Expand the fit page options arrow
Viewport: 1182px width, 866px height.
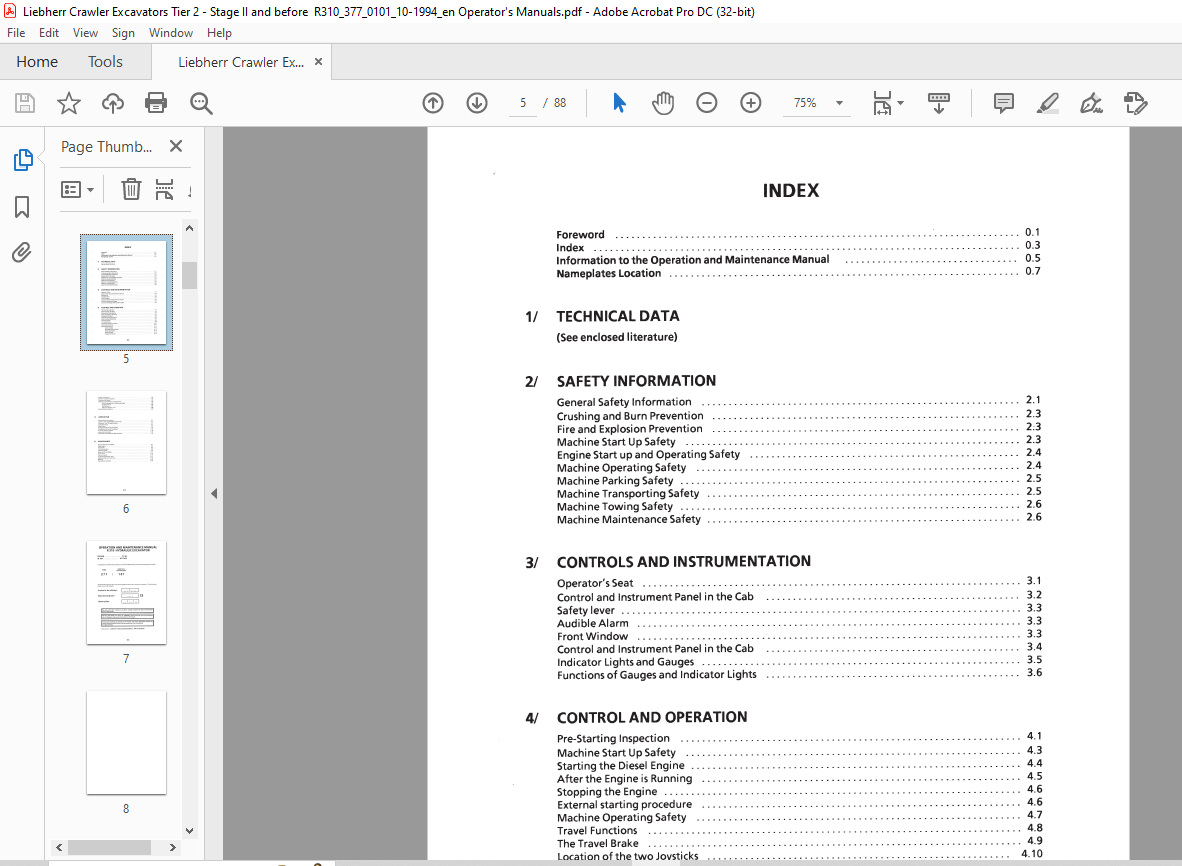(901, 103)
